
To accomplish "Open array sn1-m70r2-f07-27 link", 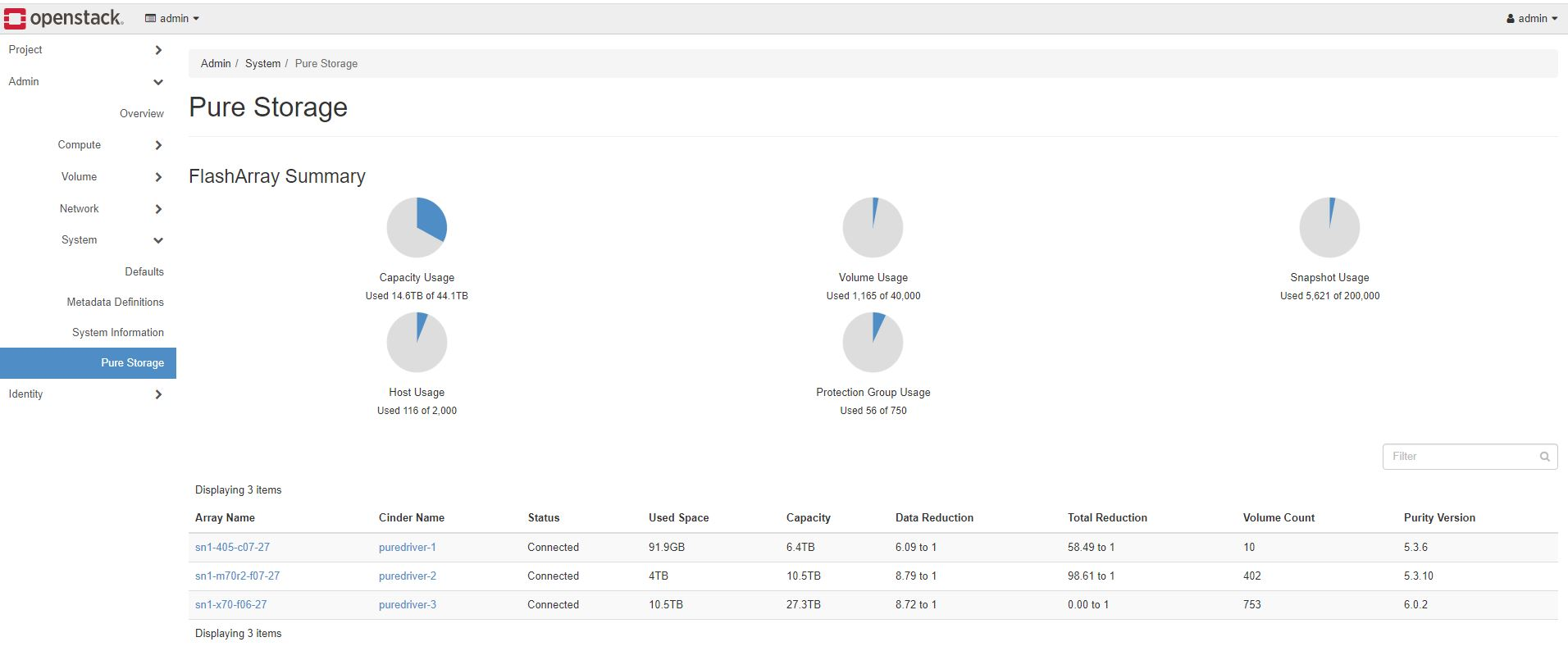I will click(237, 576).
